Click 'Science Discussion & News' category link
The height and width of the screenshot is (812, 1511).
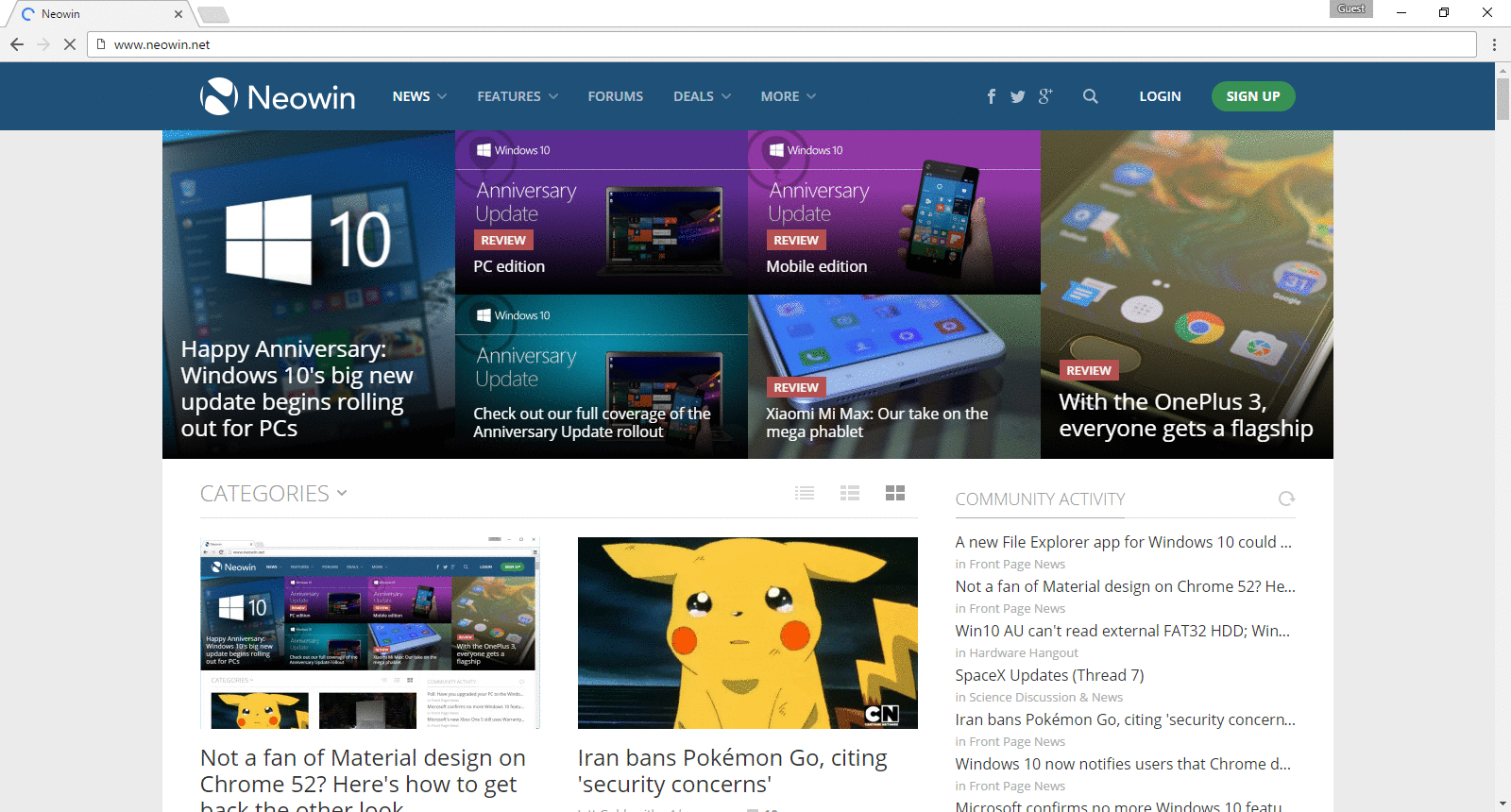tap(1045, 697)
